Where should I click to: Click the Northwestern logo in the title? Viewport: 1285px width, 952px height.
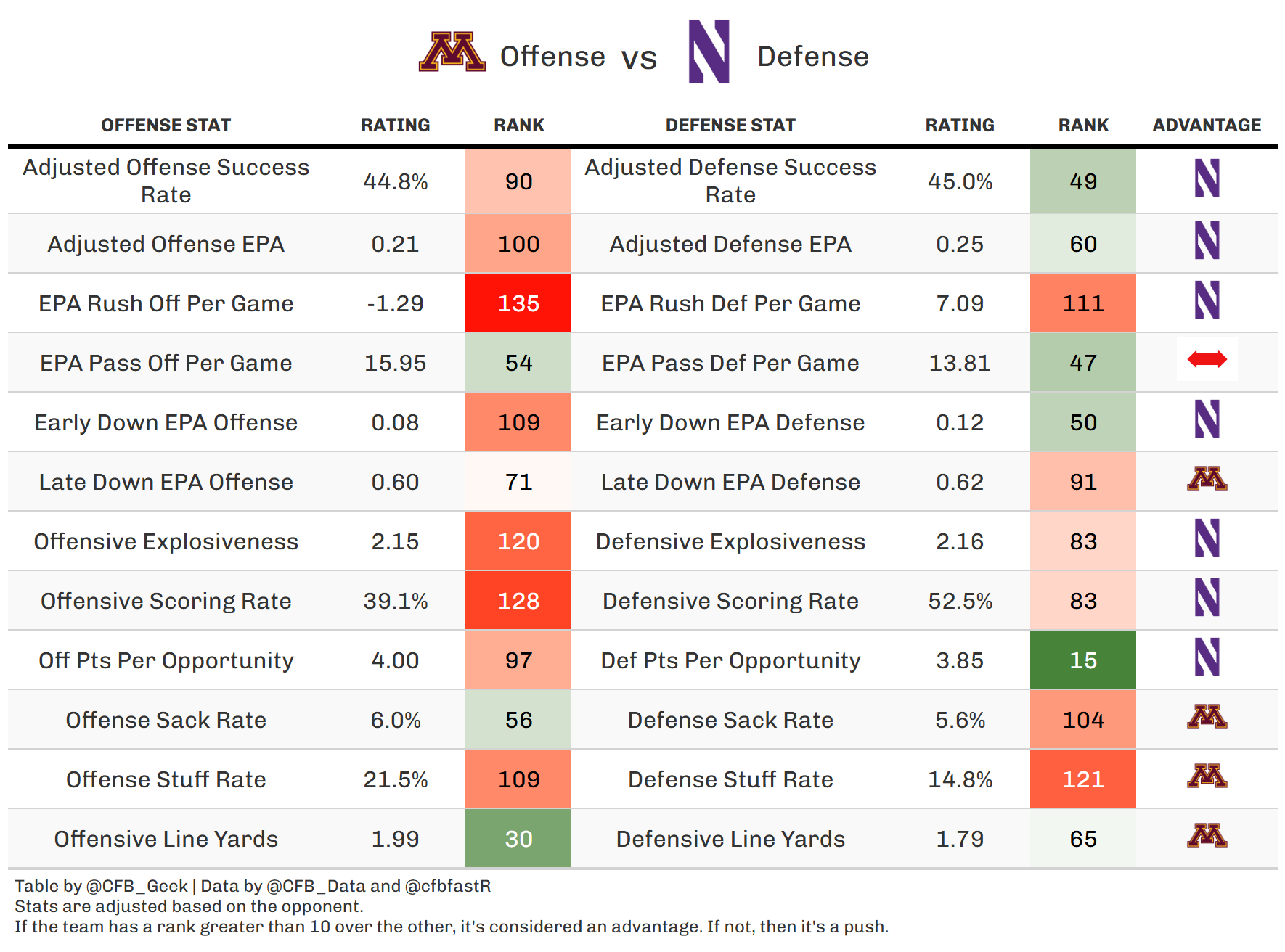[709, 52]
